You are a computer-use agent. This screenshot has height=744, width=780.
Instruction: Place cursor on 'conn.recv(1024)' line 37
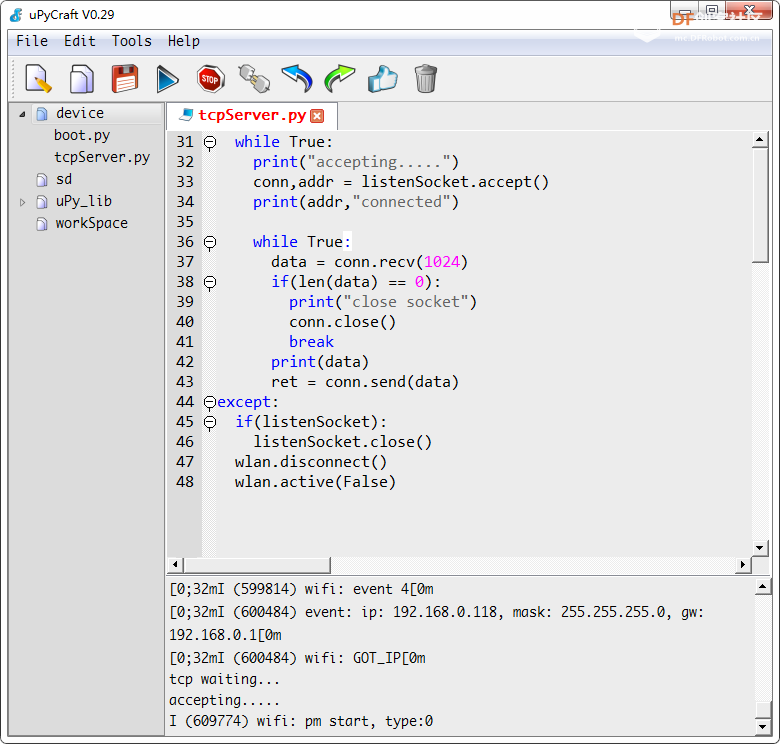401,262
